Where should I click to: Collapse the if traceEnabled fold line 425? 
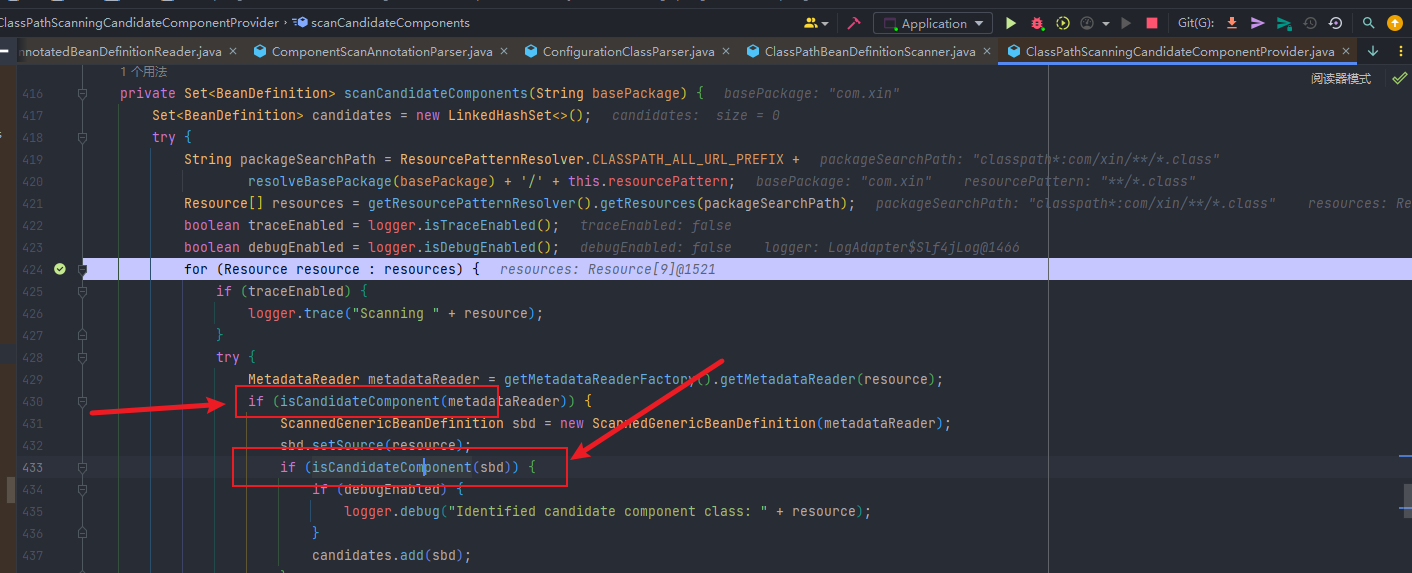(84, 291)
